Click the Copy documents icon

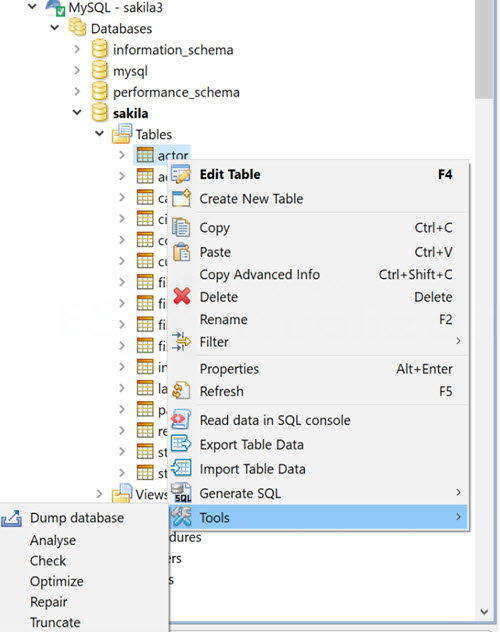[181, 227]
